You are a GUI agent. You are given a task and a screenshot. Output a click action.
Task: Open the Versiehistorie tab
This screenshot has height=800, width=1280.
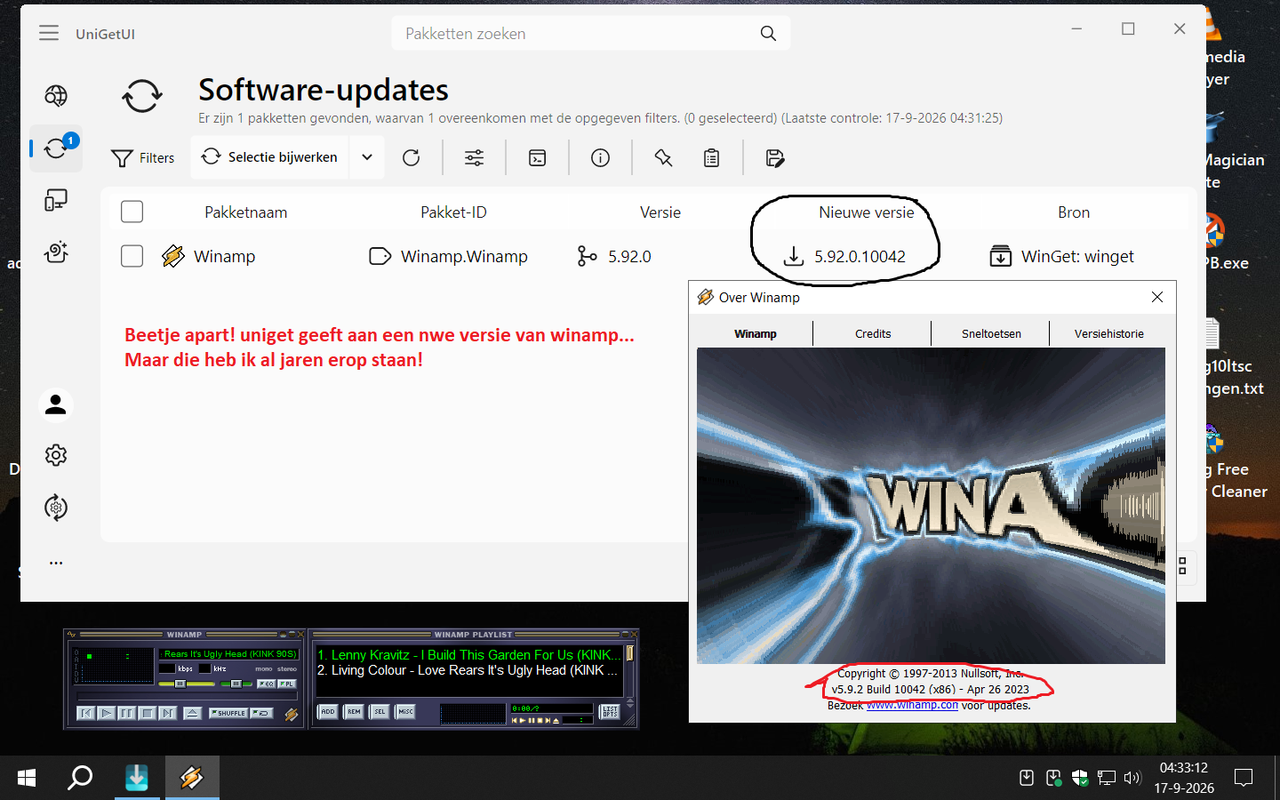pos(1109,333)
